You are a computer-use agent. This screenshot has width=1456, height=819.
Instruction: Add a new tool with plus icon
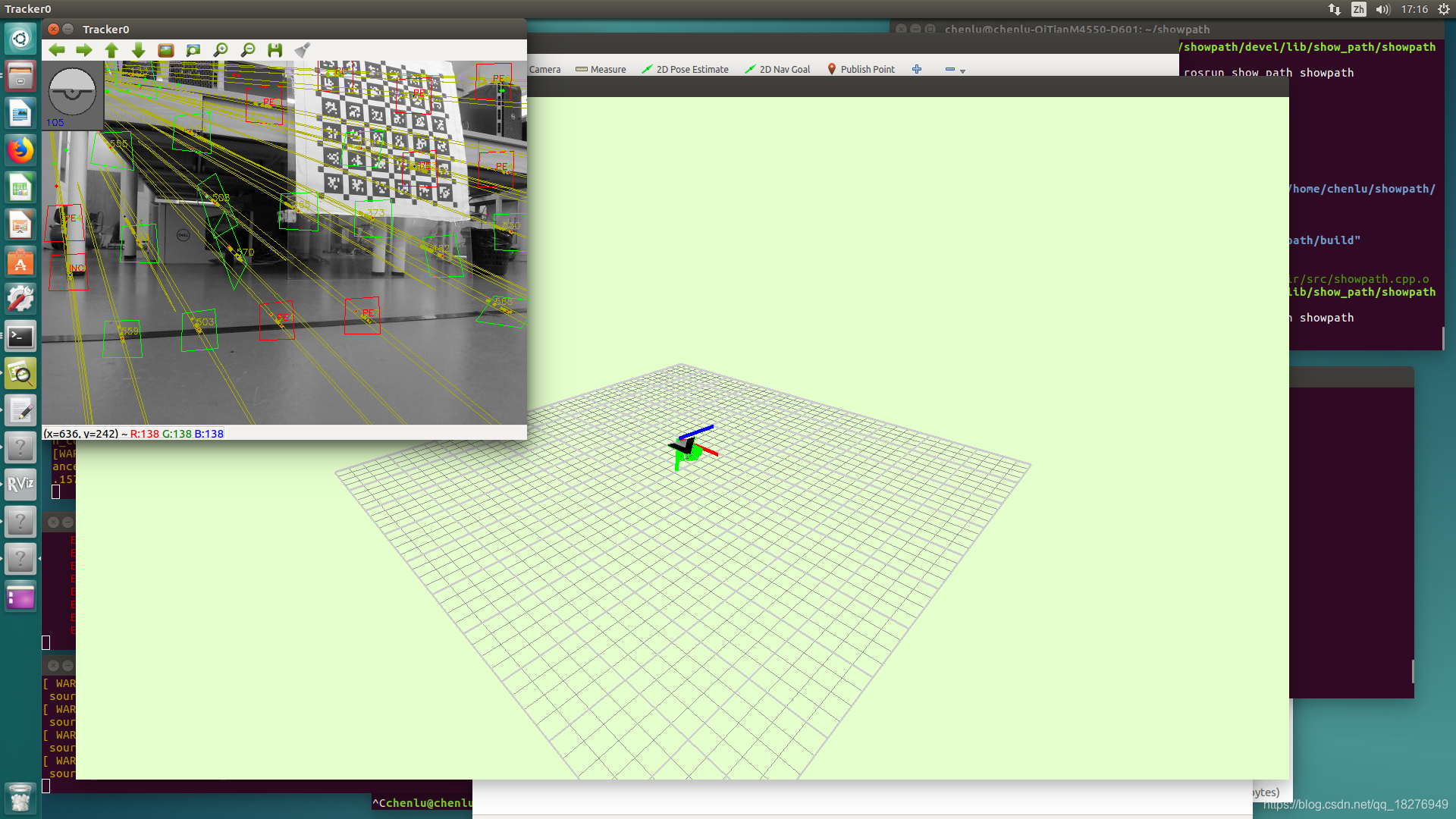(x=917, y=69)
